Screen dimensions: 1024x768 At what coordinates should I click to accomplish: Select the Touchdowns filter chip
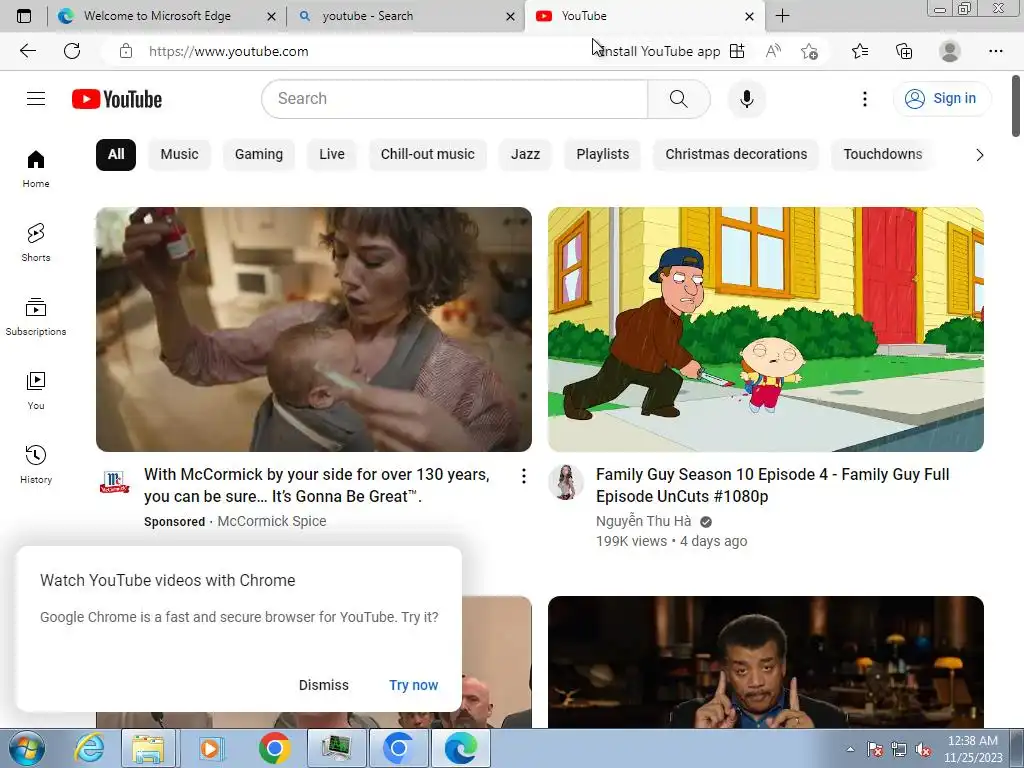(x=882, y=155)
